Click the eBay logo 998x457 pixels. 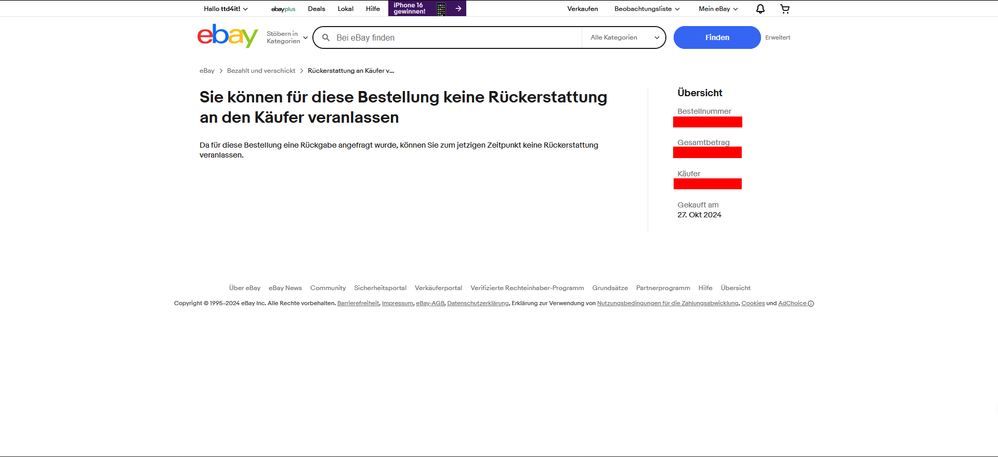[227, 37]
